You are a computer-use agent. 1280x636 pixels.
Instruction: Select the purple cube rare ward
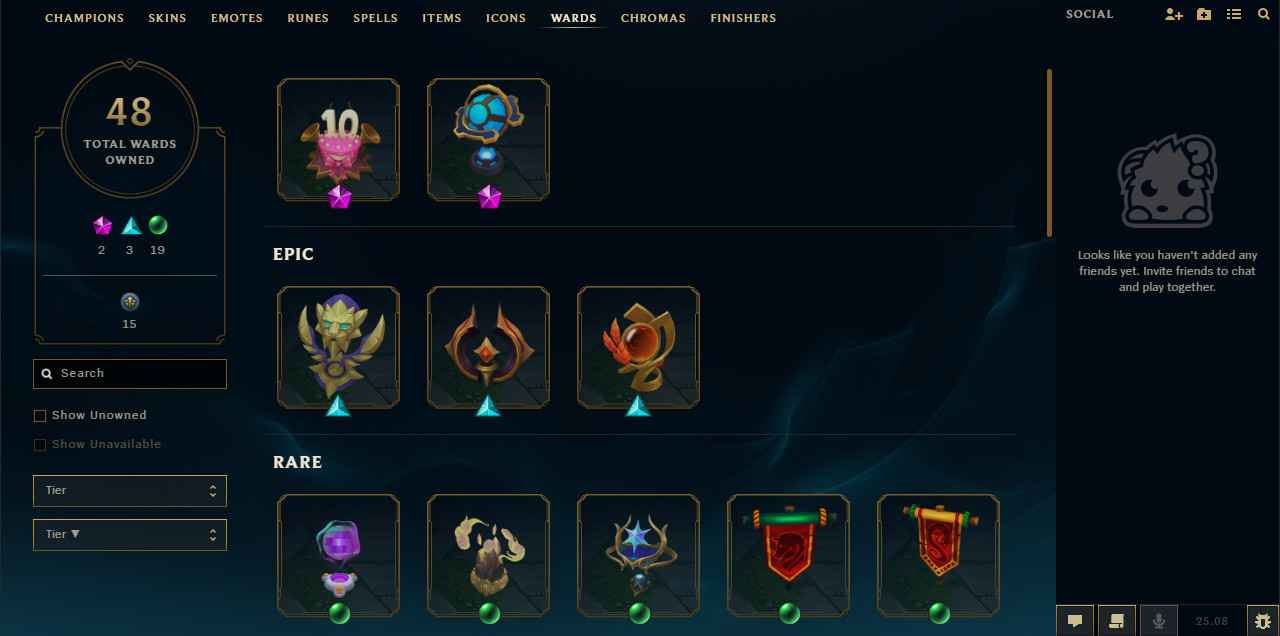tap(338, 556)
